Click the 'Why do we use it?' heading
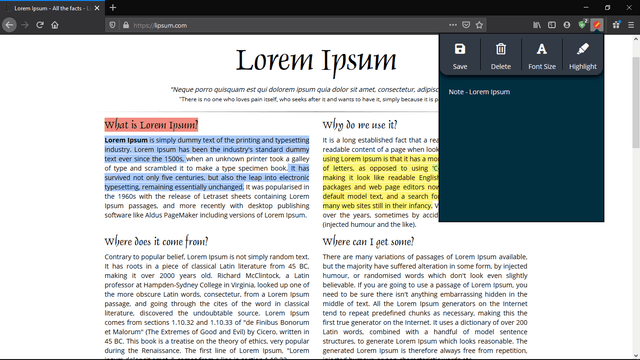This screenshot has height=360, width=640. click(360, 125)
